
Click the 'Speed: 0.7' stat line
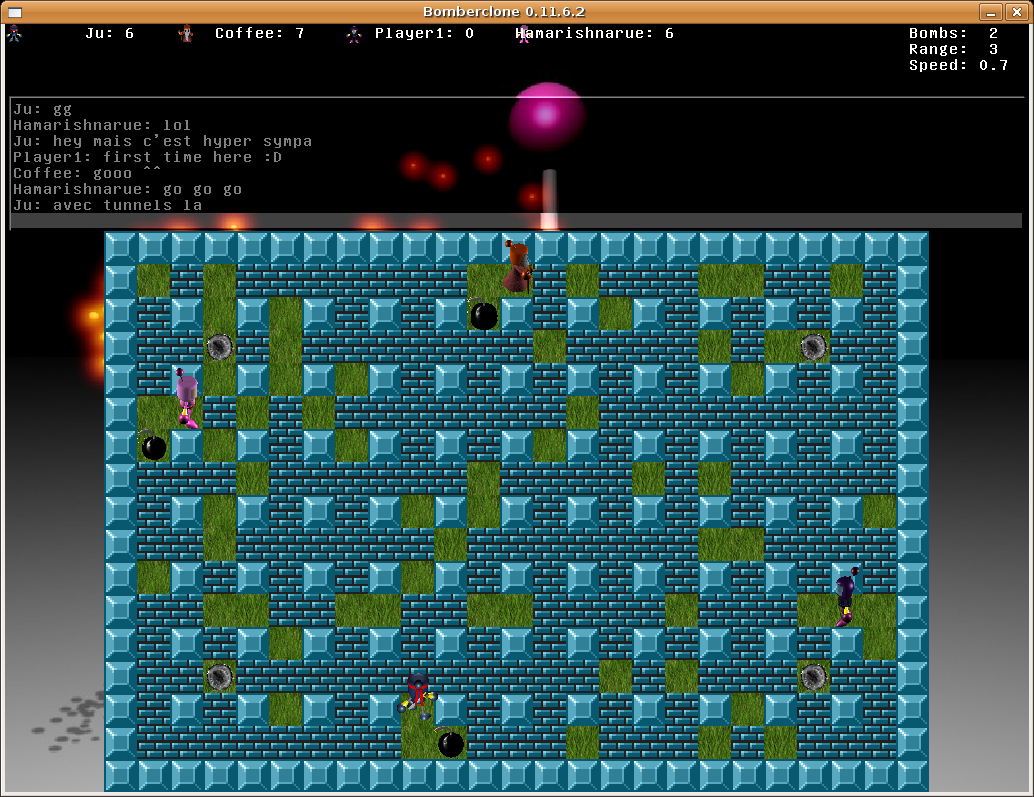pyautogui.click(x=958, y=65)
